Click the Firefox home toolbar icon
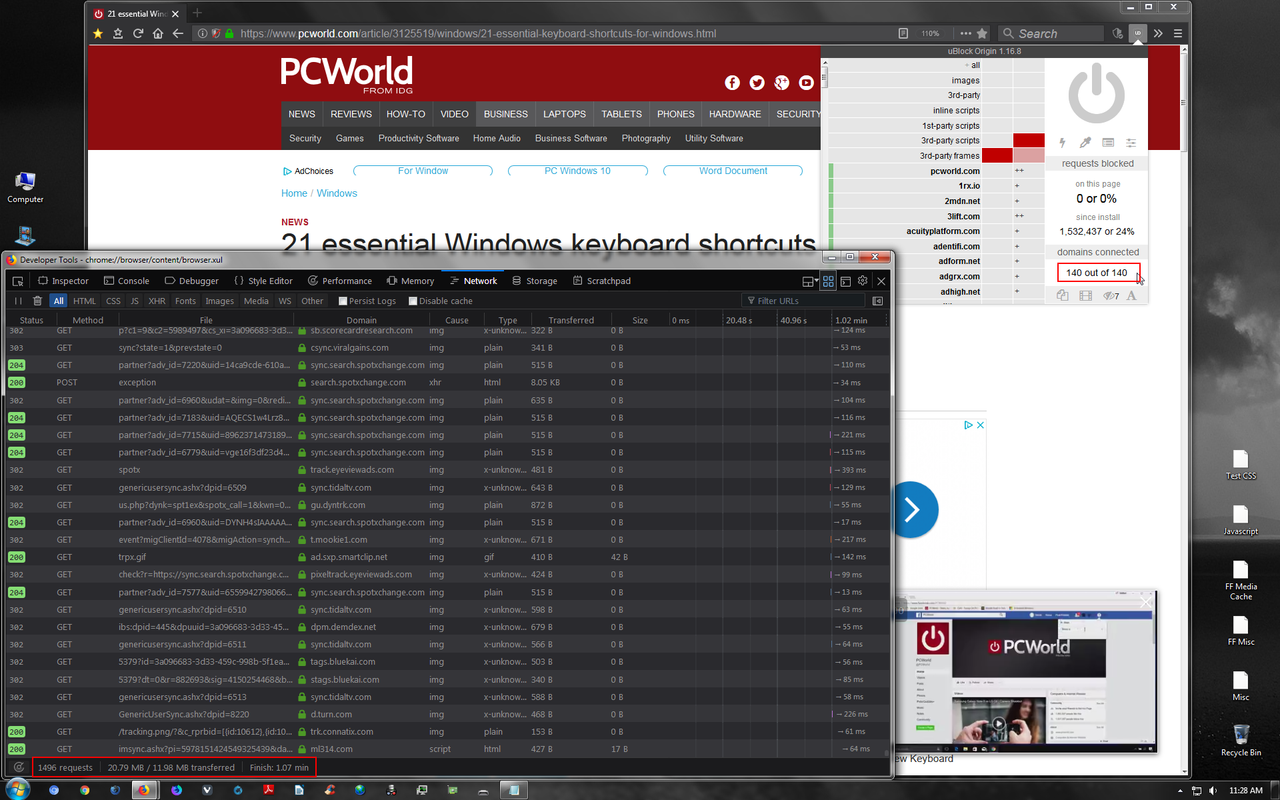The width and height of the screenshot is (1280, 800). click(158, 33)
